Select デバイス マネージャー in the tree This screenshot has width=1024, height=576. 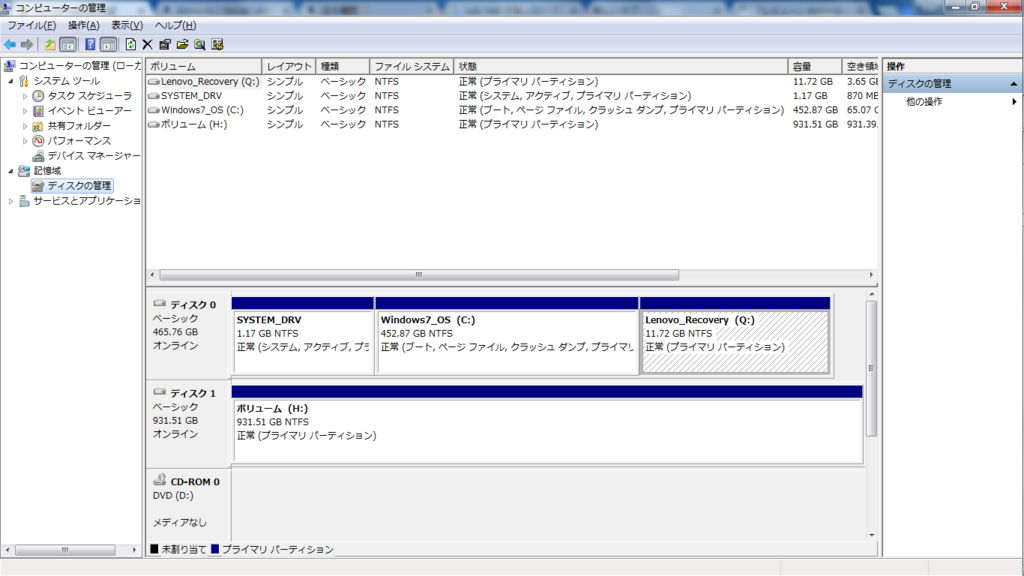[x=94, y=156]
